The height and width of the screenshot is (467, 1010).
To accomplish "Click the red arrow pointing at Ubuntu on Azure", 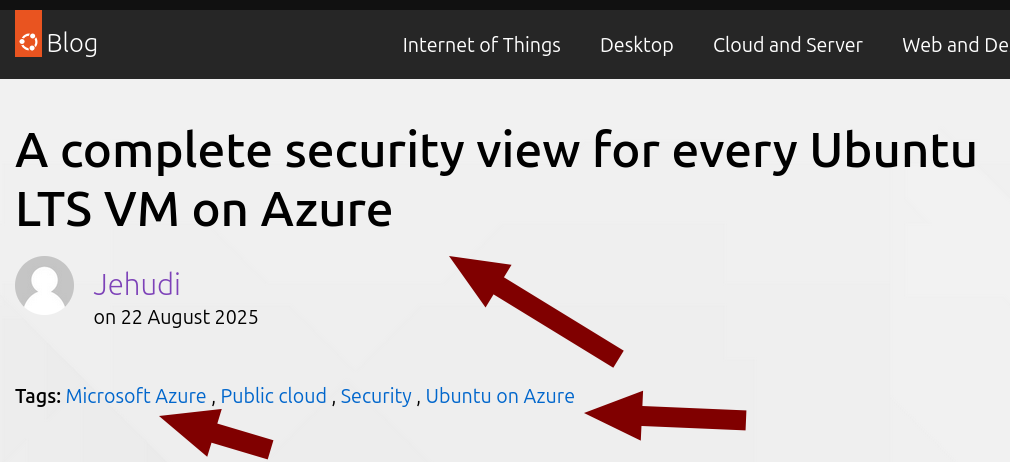I will 665,415.
